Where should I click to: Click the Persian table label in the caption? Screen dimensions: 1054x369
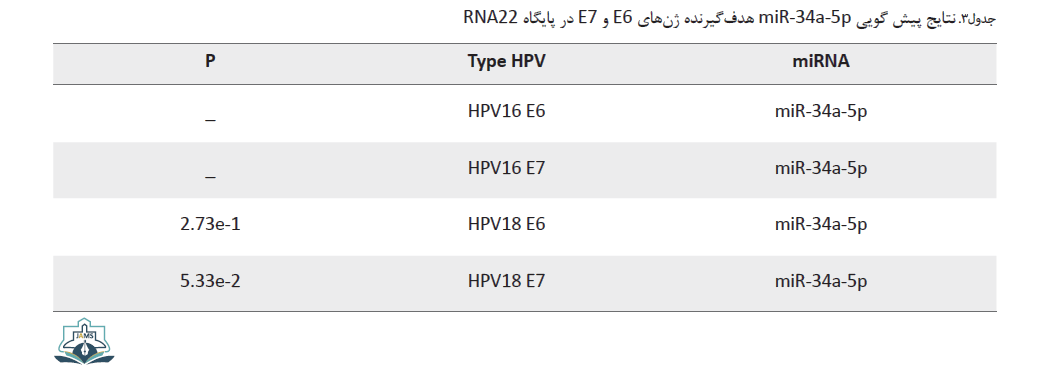[981, 20]
